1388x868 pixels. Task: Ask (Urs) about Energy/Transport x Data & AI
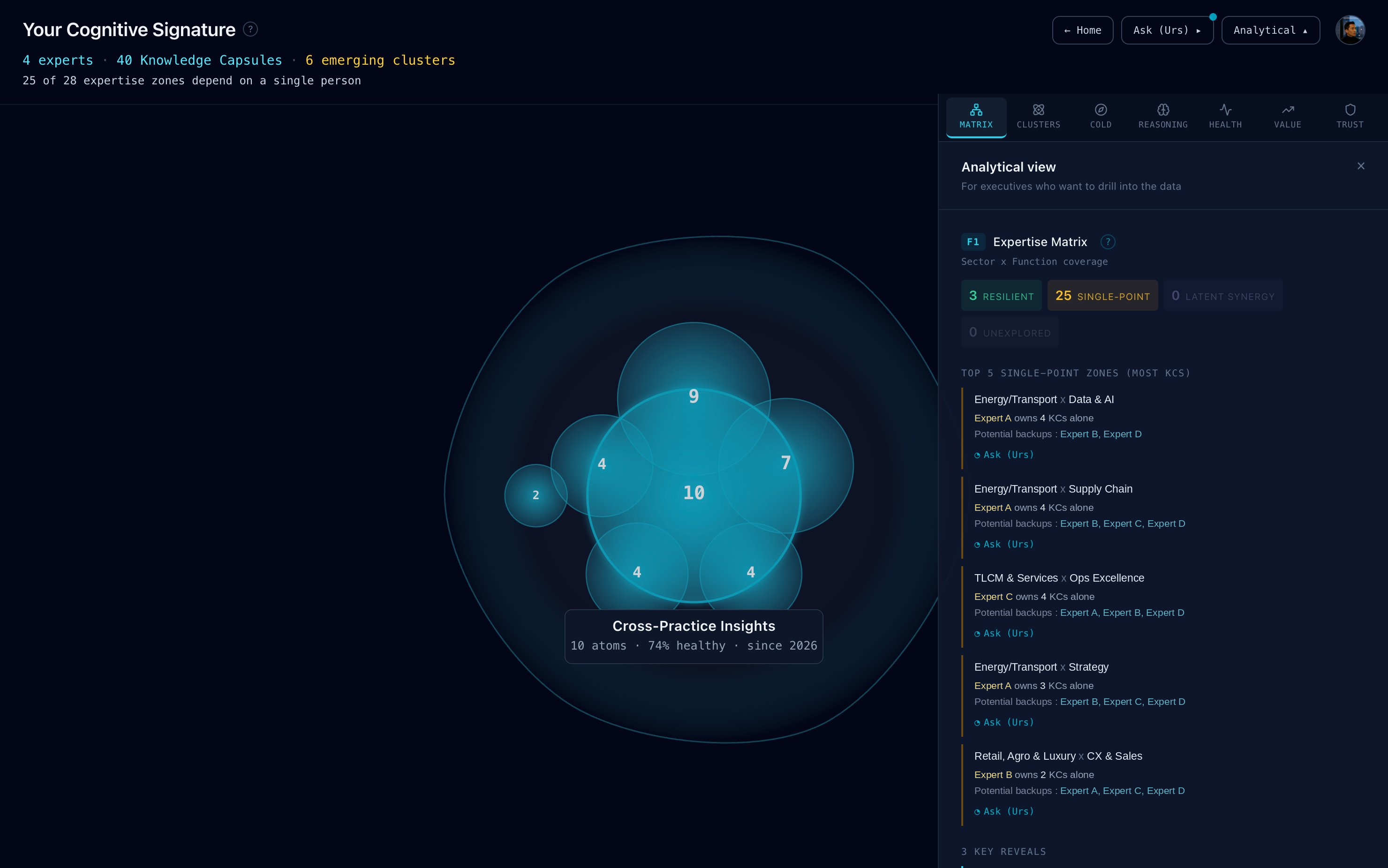tap(1004, 455)
